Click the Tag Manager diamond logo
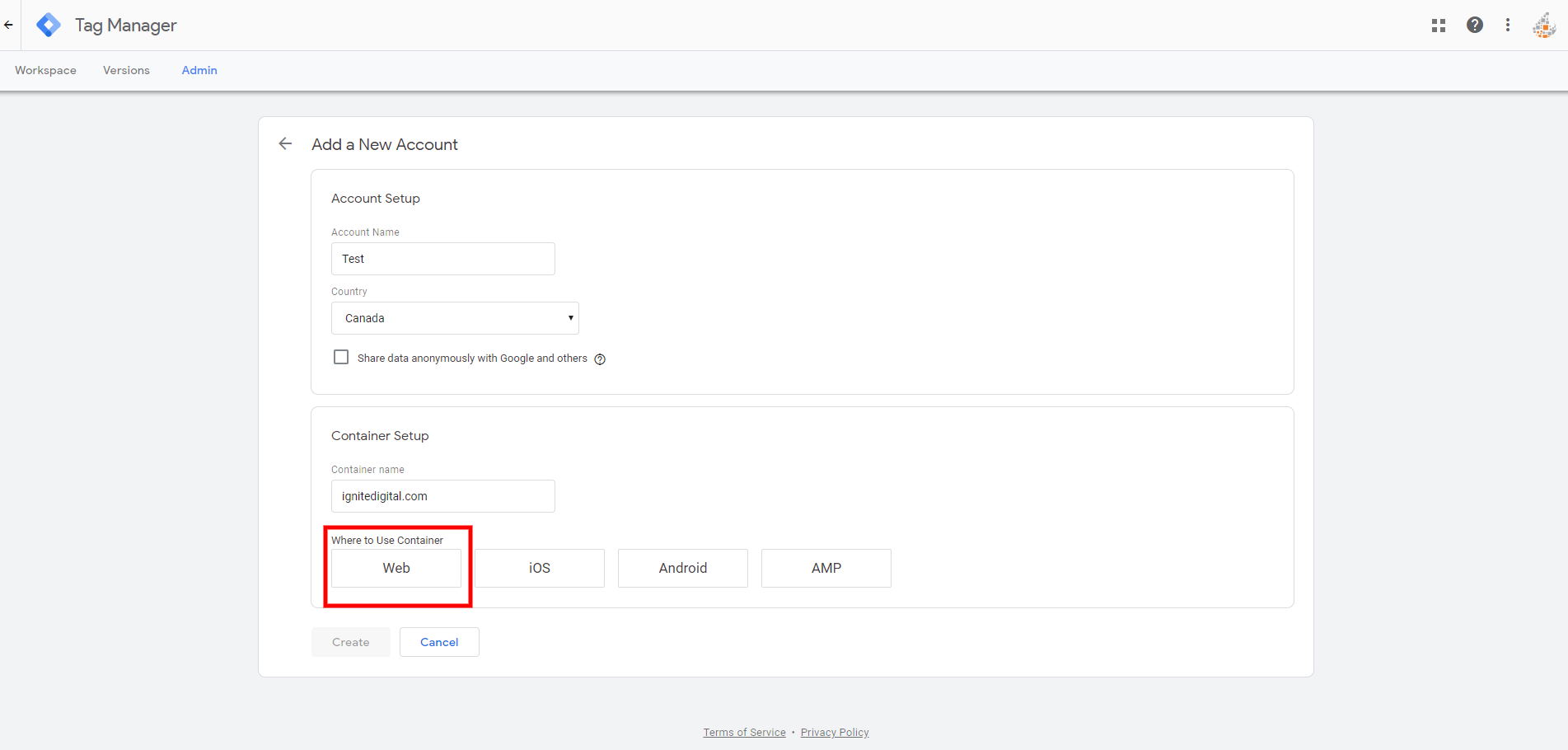Image resolution: width=1568 pixels, height=750 pixels. pos(49,26)
